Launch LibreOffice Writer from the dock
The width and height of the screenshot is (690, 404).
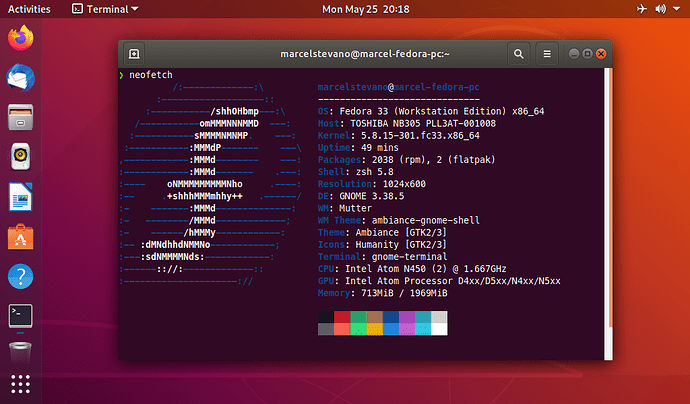click(21, 197)
